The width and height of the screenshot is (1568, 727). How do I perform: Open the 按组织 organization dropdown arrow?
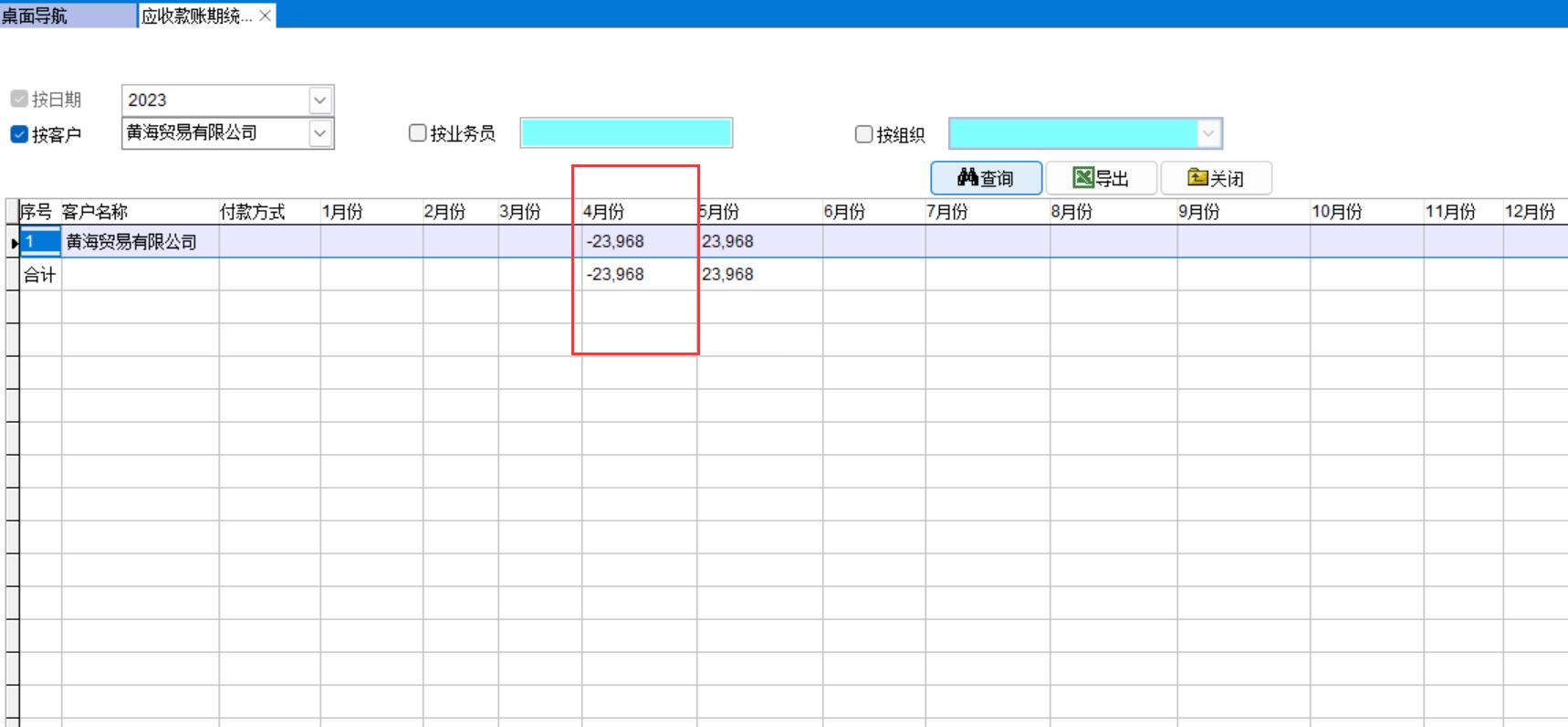1208,133
